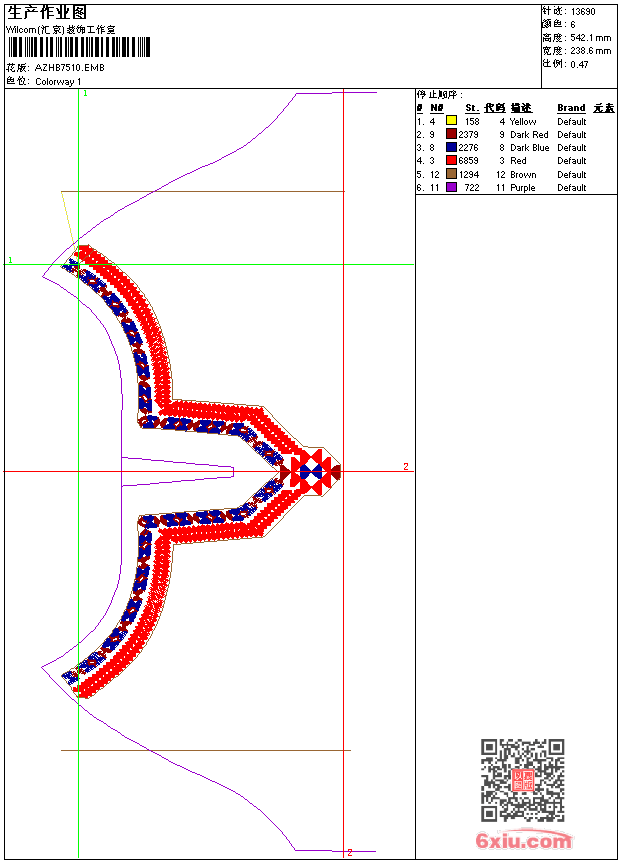Open the 6xiu.com watermark link

tap(523, 840)
